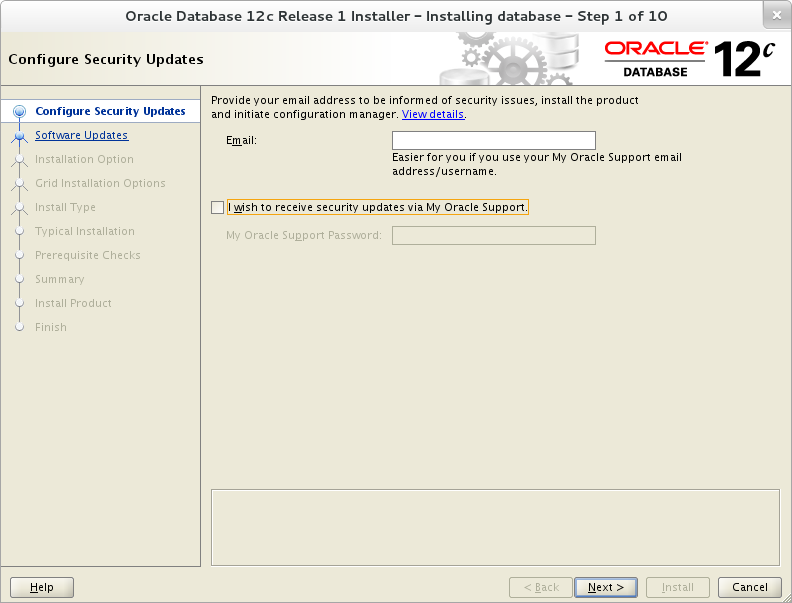The width and height of the screenshot is (792, 603).
Task: Click the Installation Option step
Action: click(84, 159)
